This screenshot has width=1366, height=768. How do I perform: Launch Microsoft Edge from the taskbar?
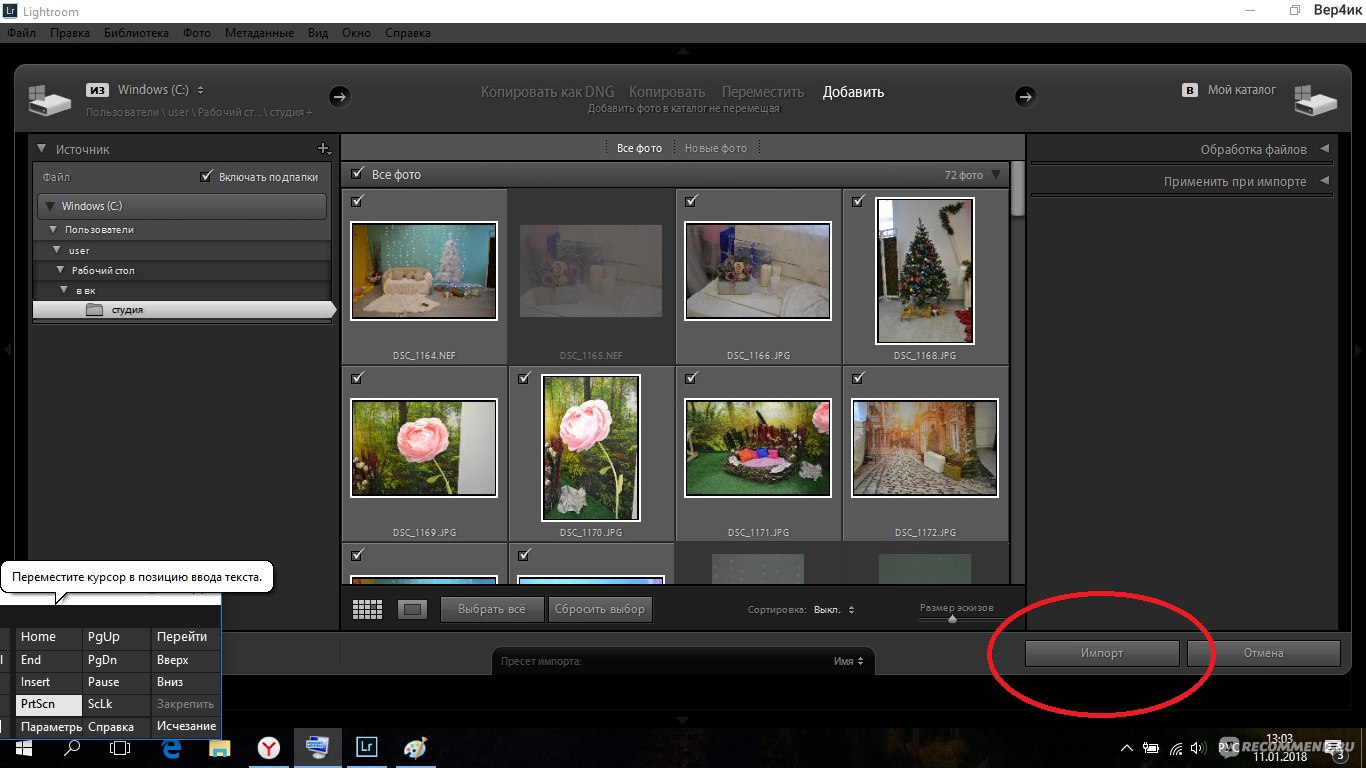[x=171, y=747]
